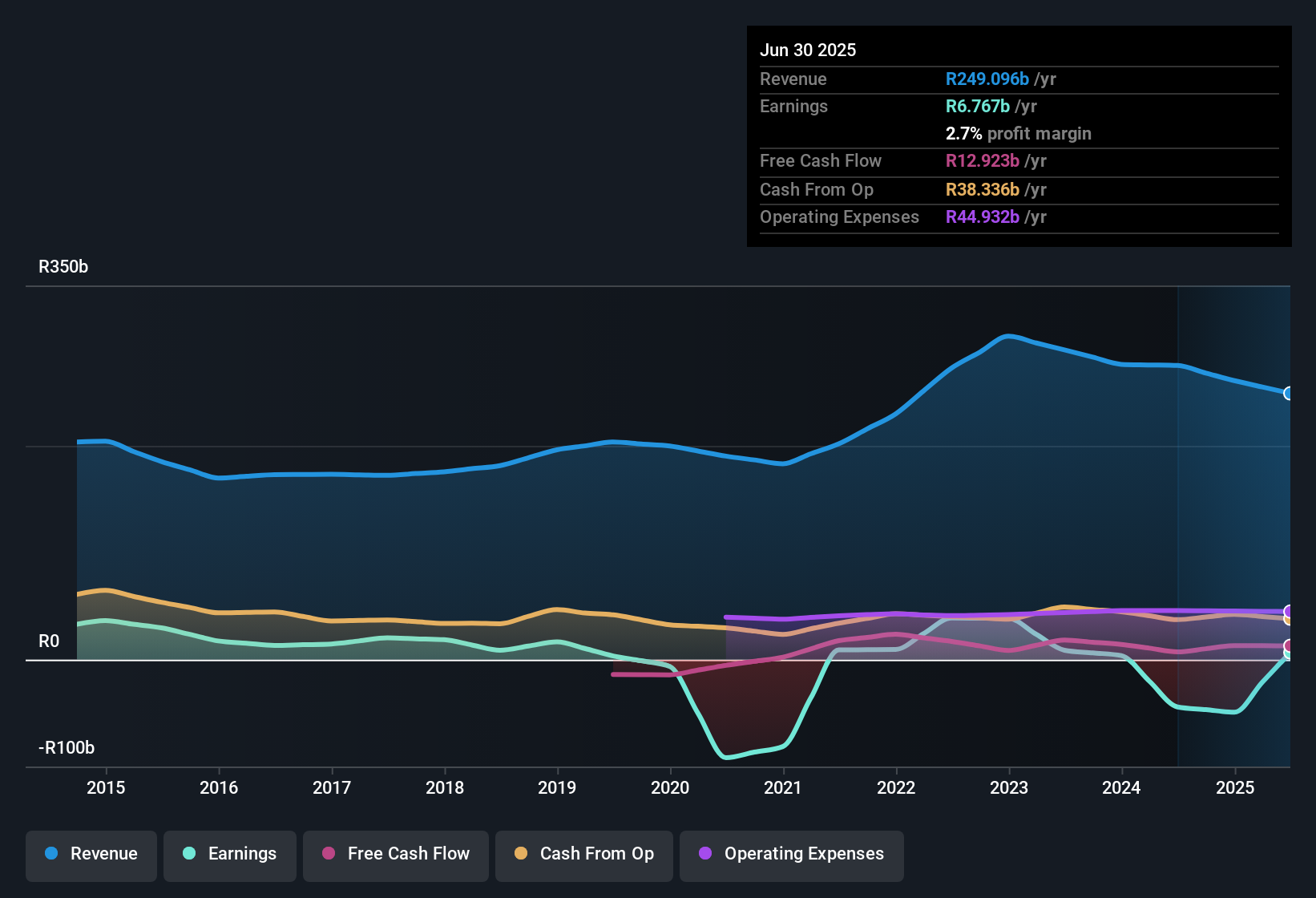The image size is (1316, 898).
Task: Expand the Jun 30 2025 tooltip panel
Action: [808, 50]
